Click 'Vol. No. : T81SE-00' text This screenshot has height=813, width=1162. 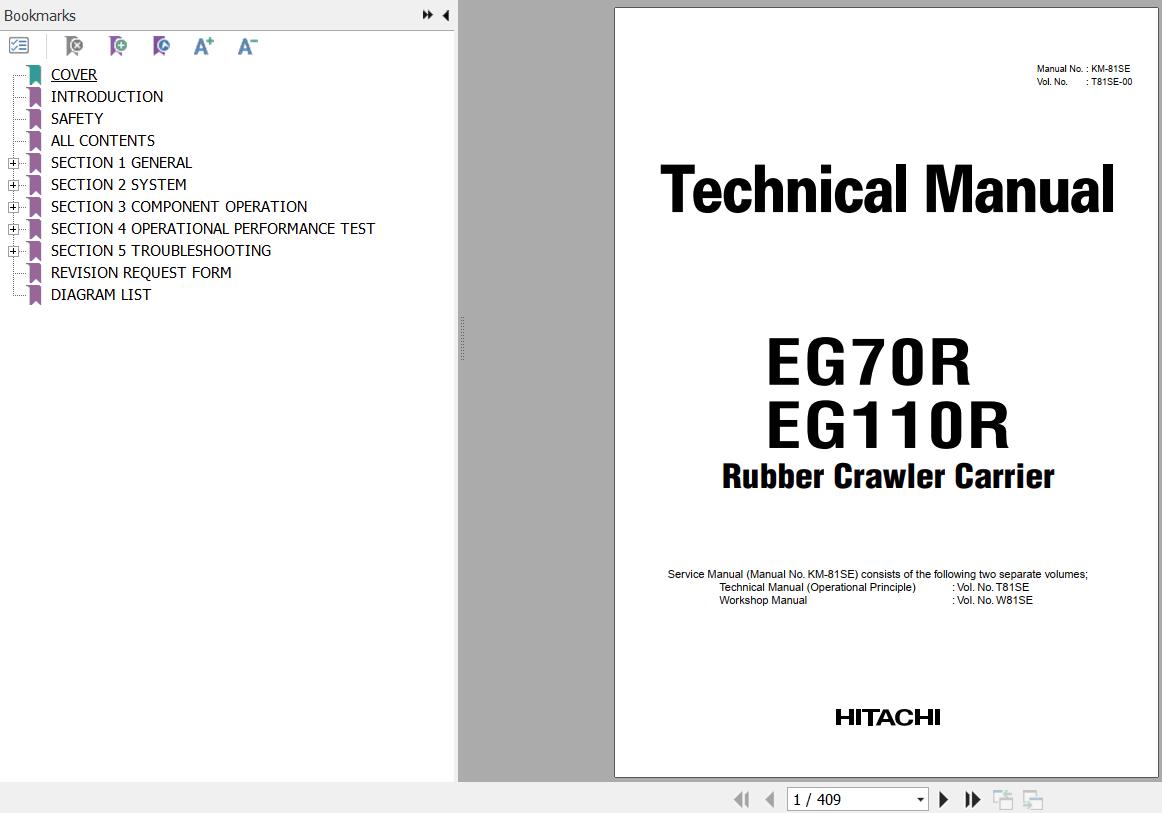pos(1084,82)
